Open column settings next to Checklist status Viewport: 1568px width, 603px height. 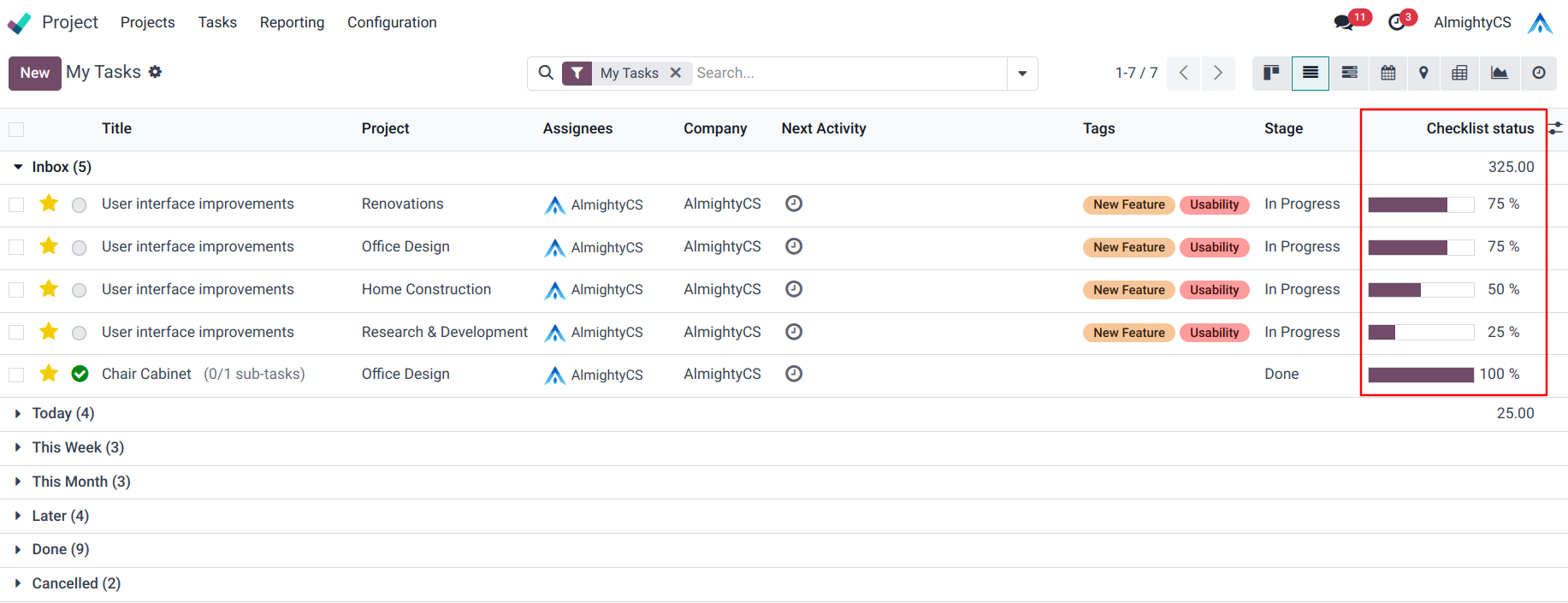point(1555,128)
